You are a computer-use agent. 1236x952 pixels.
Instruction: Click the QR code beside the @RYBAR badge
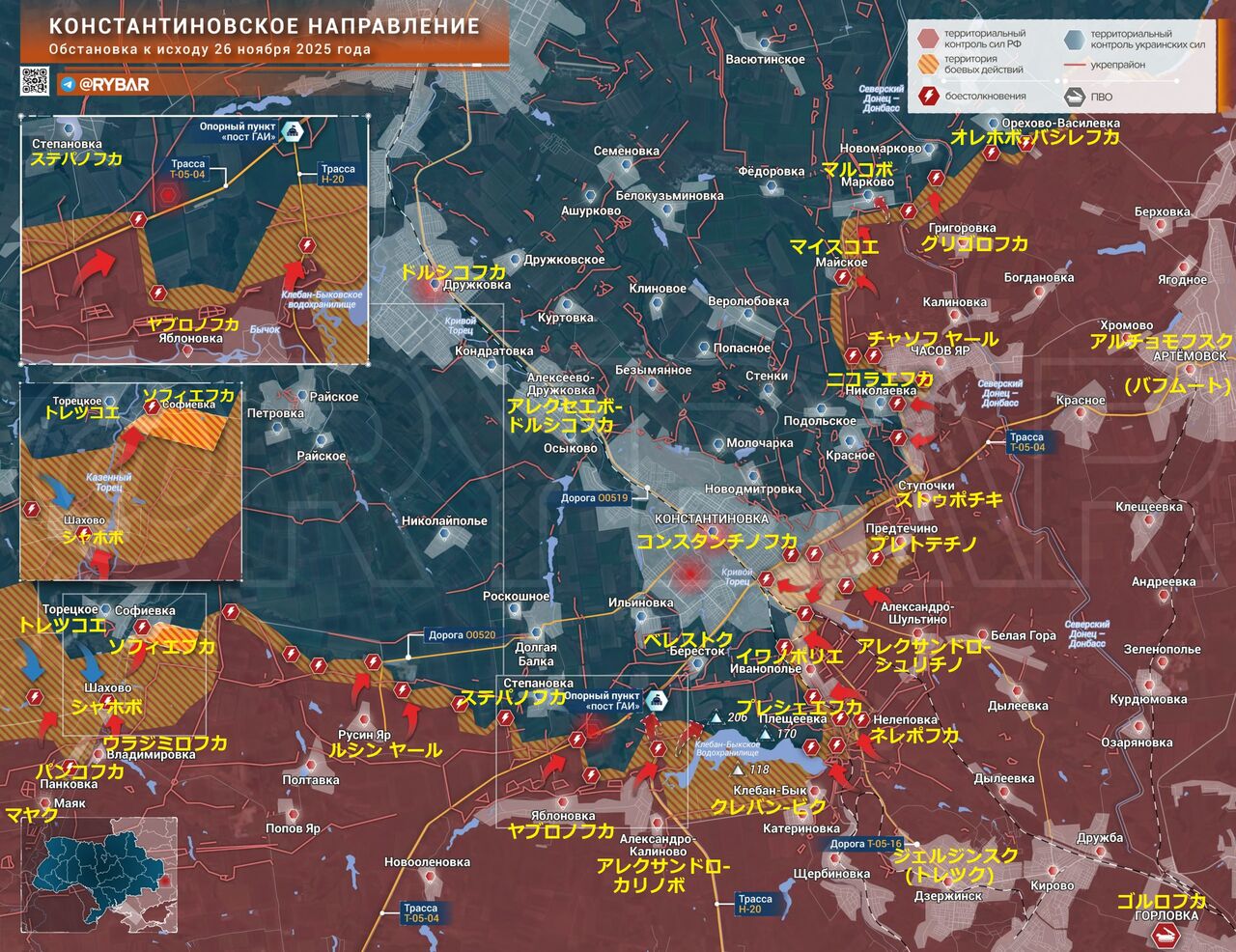click(36, 81)
